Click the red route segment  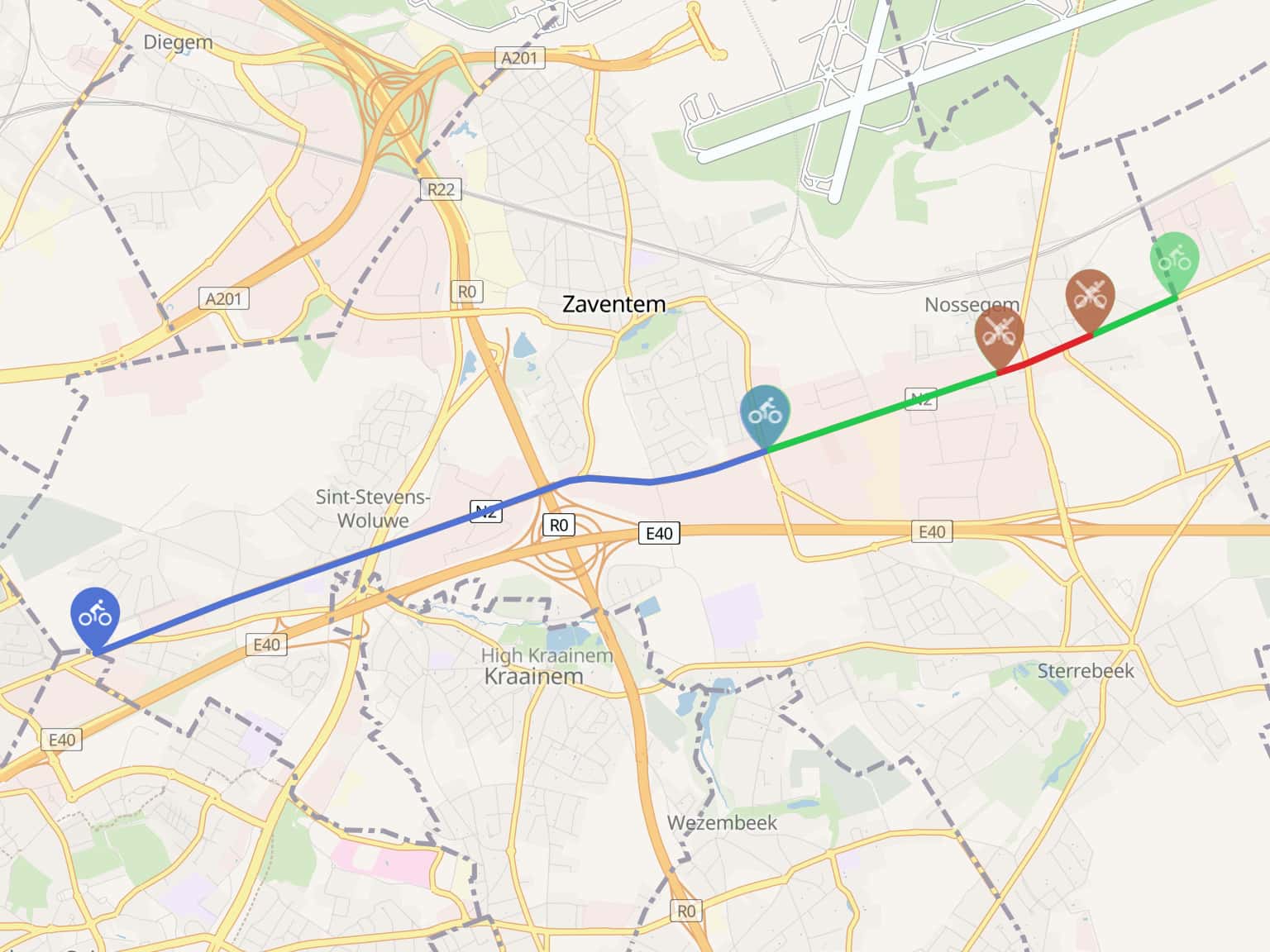1046,354
